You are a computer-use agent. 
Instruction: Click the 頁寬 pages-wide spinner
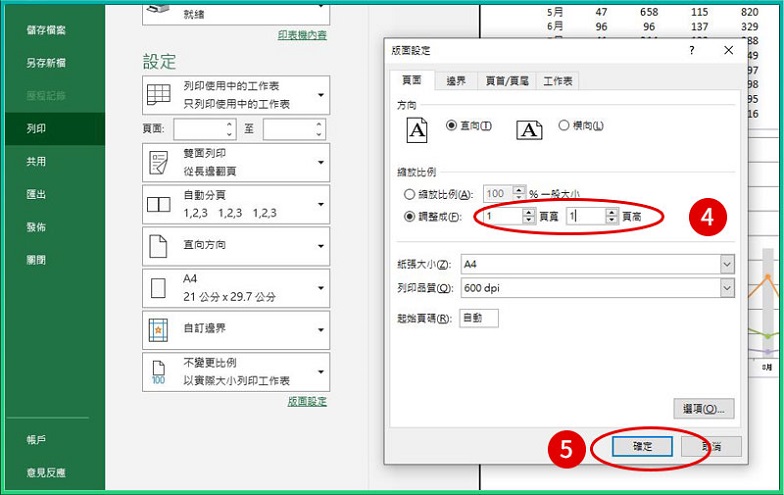[528, 216]
